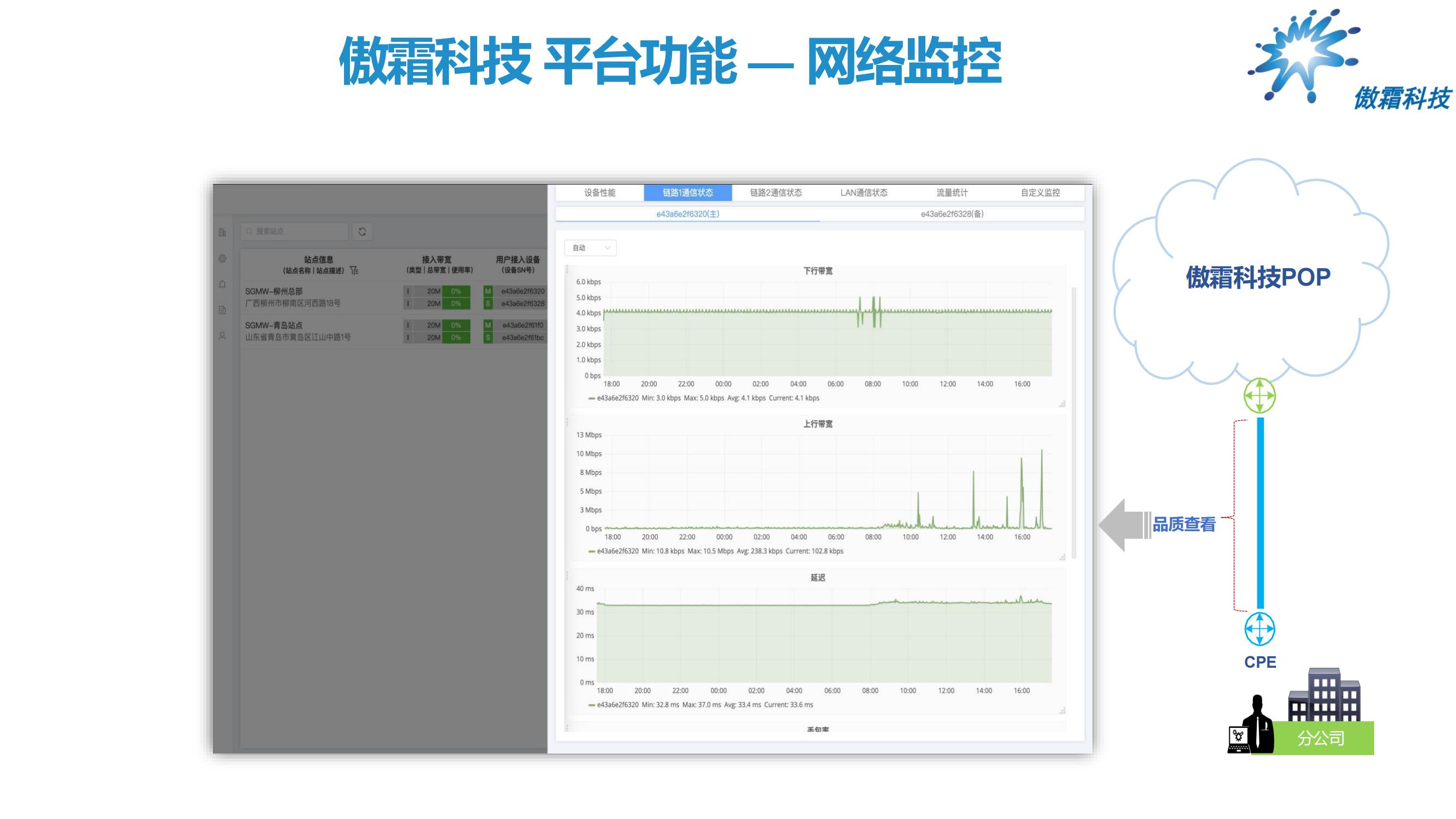The image size is (1456, 819).
Task: Click the refresh icon beside site search
Action: 362,232
